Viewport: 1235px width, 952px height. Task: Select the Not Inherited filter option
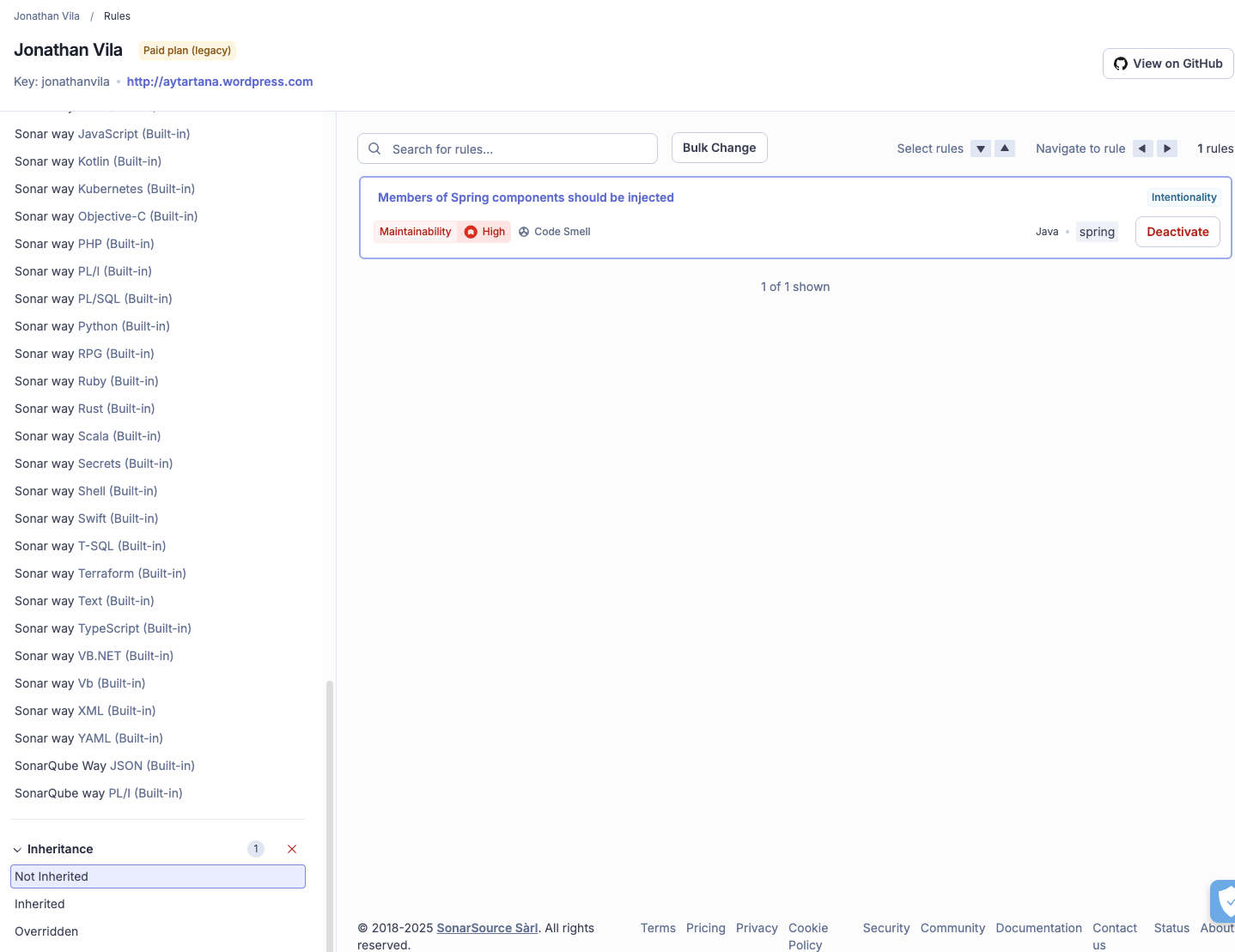point(158,876)
